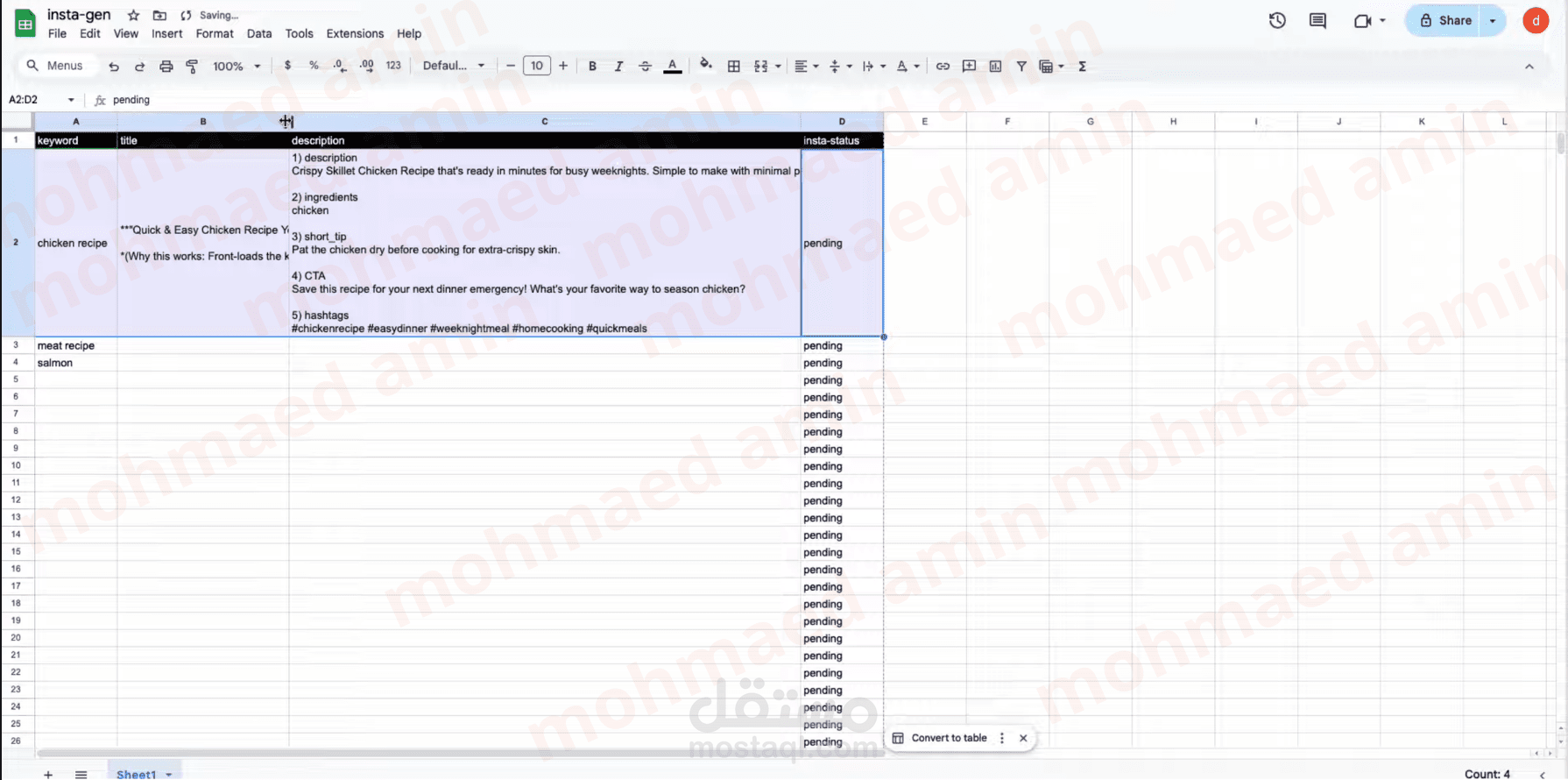The height and width of the screenshot is (780, 1568).
Task: Open the all sheets list icon
Action: pos(81,774)
